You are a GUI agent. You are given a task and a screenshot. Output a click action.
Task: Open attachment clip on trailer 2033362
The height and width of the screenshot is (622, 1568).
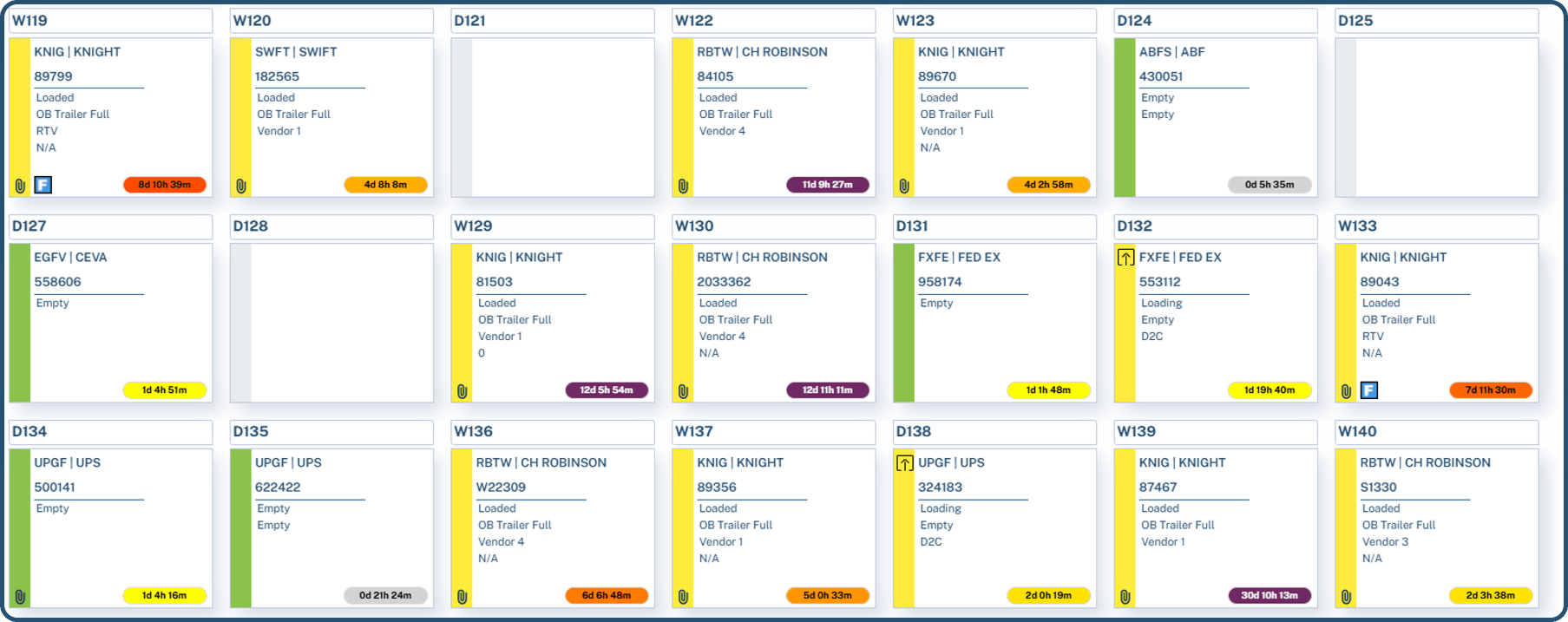[683, 391]
